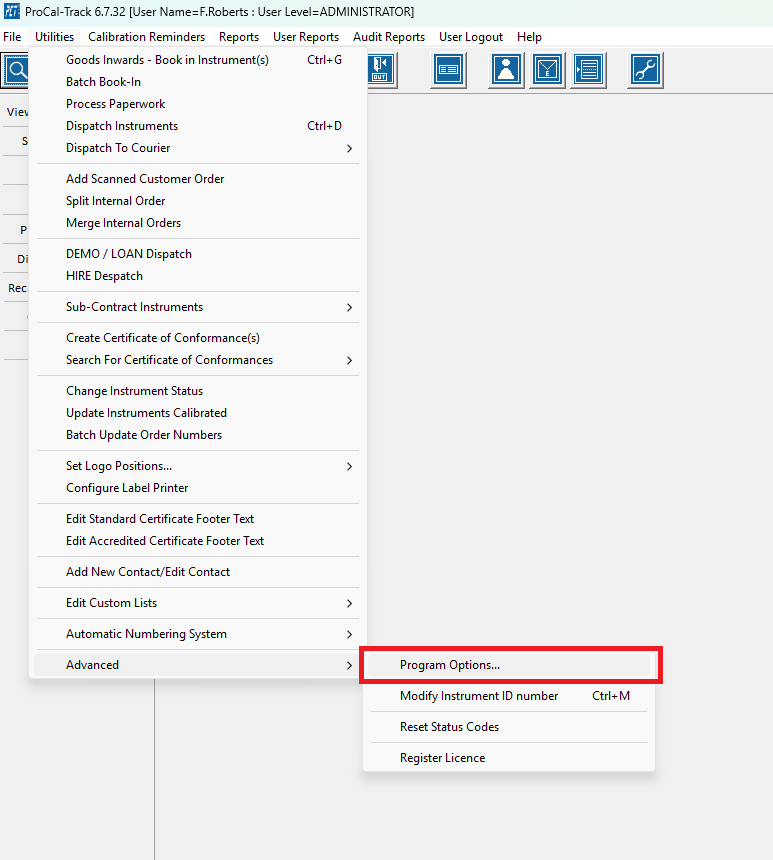Collapse the Advanced submenu
The width and height of the screenshot is (773, 860).
pos(198,665)
